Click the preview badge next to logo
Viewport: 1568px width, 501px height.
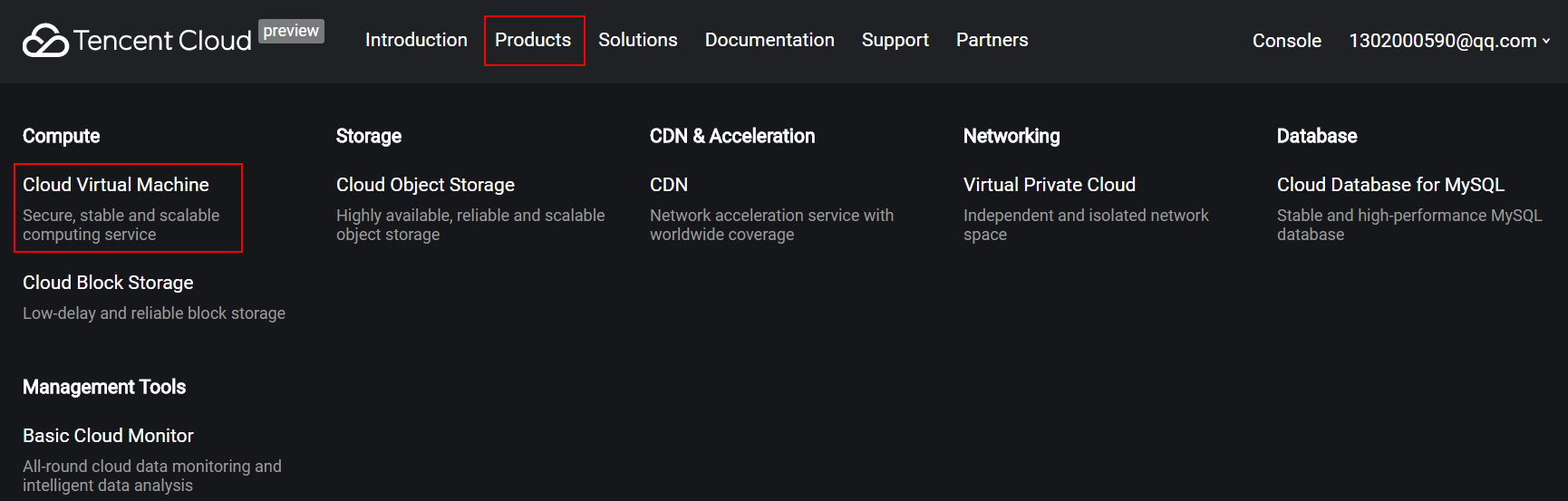pyautogui.click(x=291, y=31)
